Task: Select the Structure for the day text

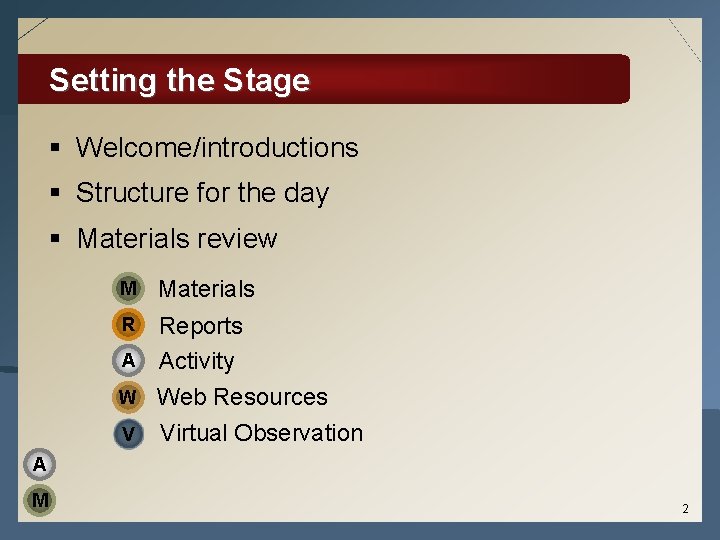Action: tap(202, 193)
